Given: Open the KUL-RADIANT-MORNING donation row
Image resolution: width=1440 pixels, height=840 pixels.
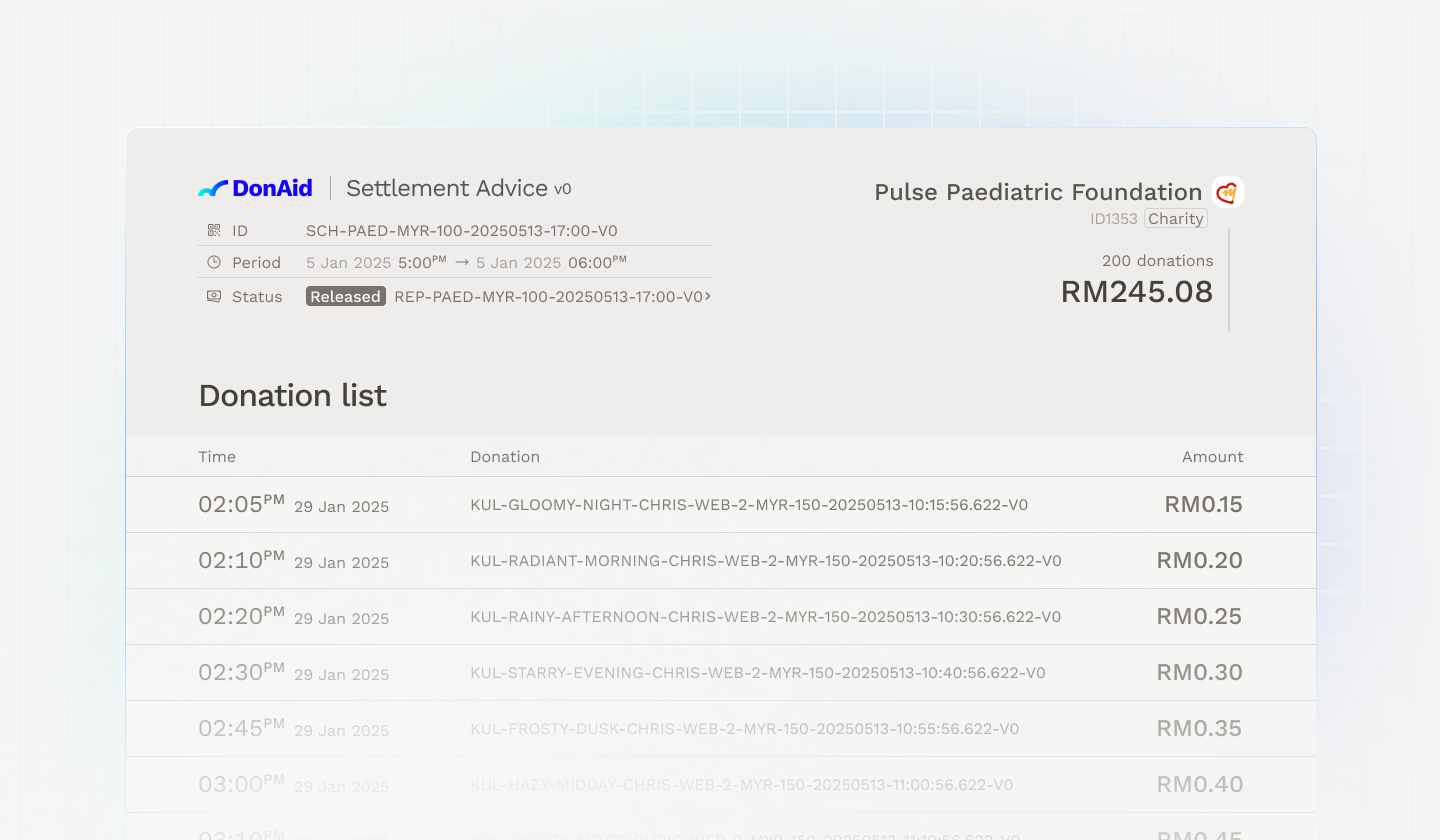Looking at the screenshot, I should click(x=765, y=561).
